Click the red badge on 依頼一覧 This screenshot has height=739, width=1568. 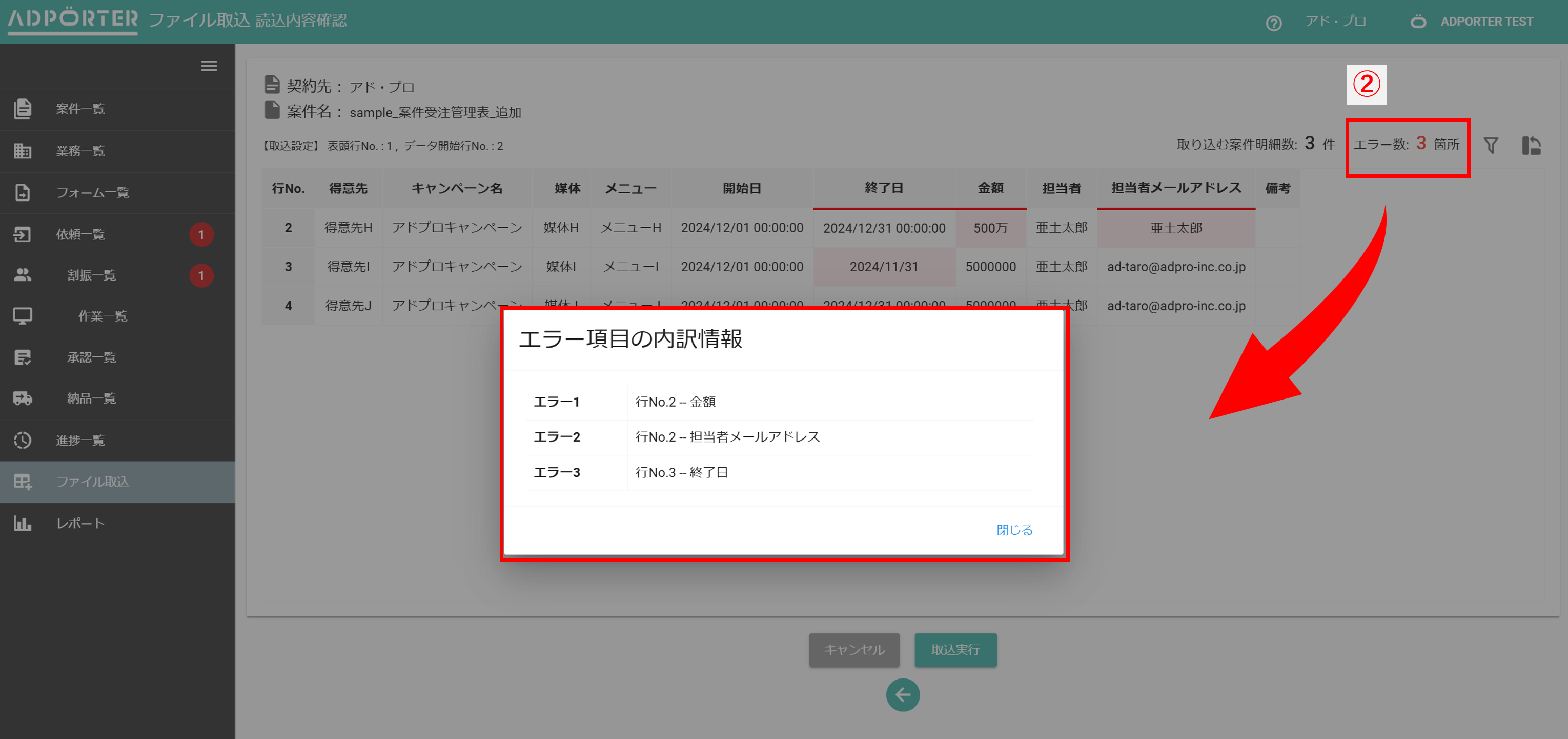point(201,235)
